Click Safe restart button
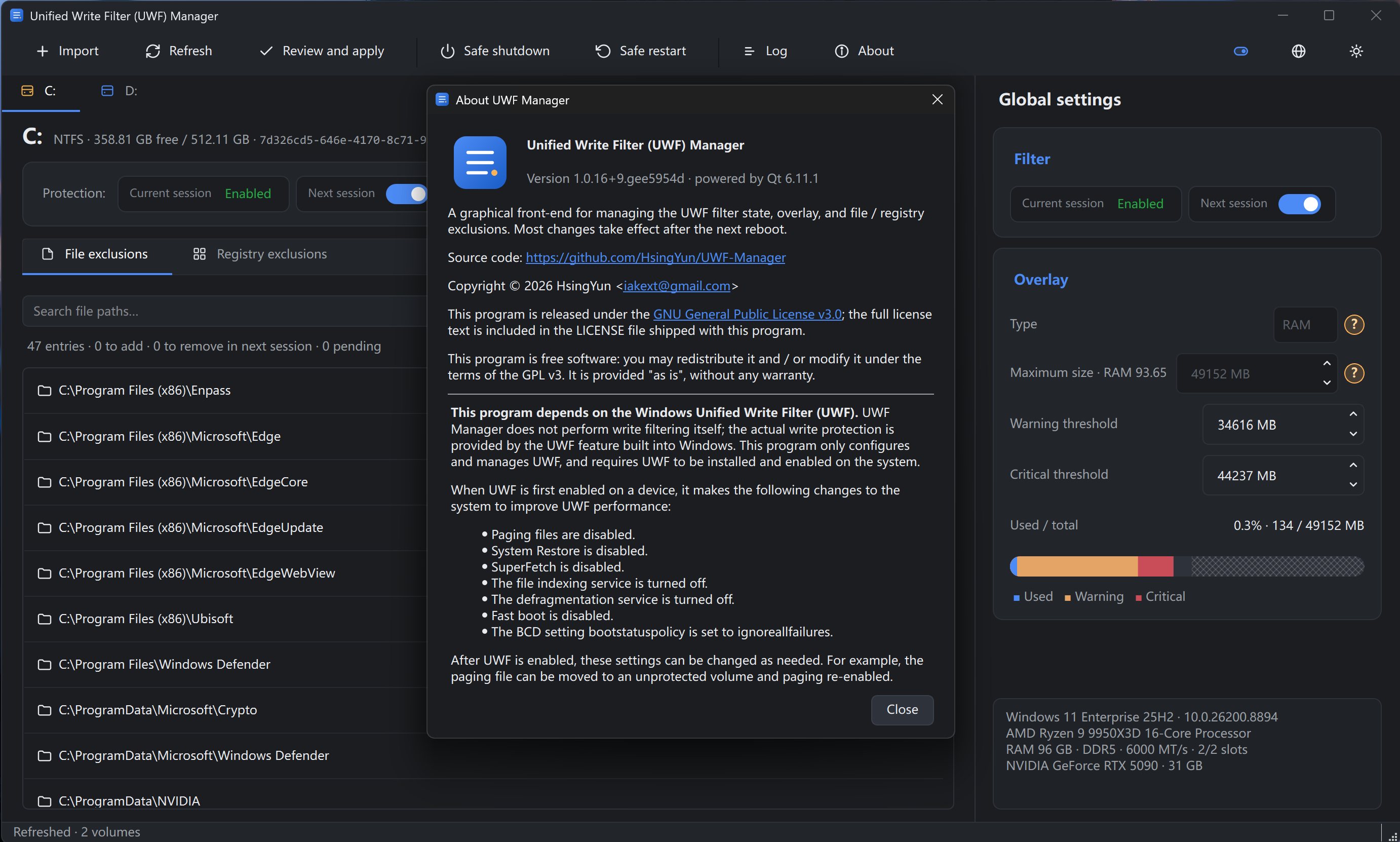This screenshot has width=1400, height=842. (x=640, y=51)
